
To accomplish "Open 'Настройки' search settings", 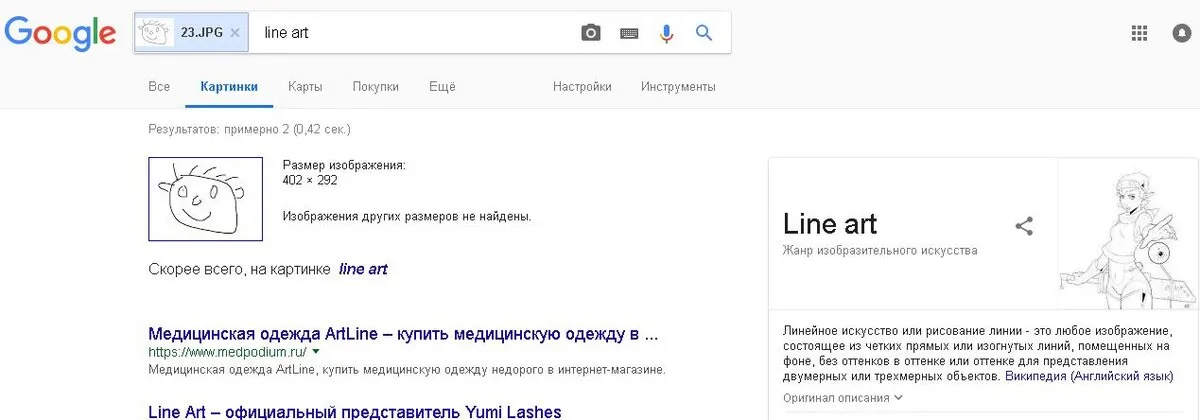I will point(582,87).
